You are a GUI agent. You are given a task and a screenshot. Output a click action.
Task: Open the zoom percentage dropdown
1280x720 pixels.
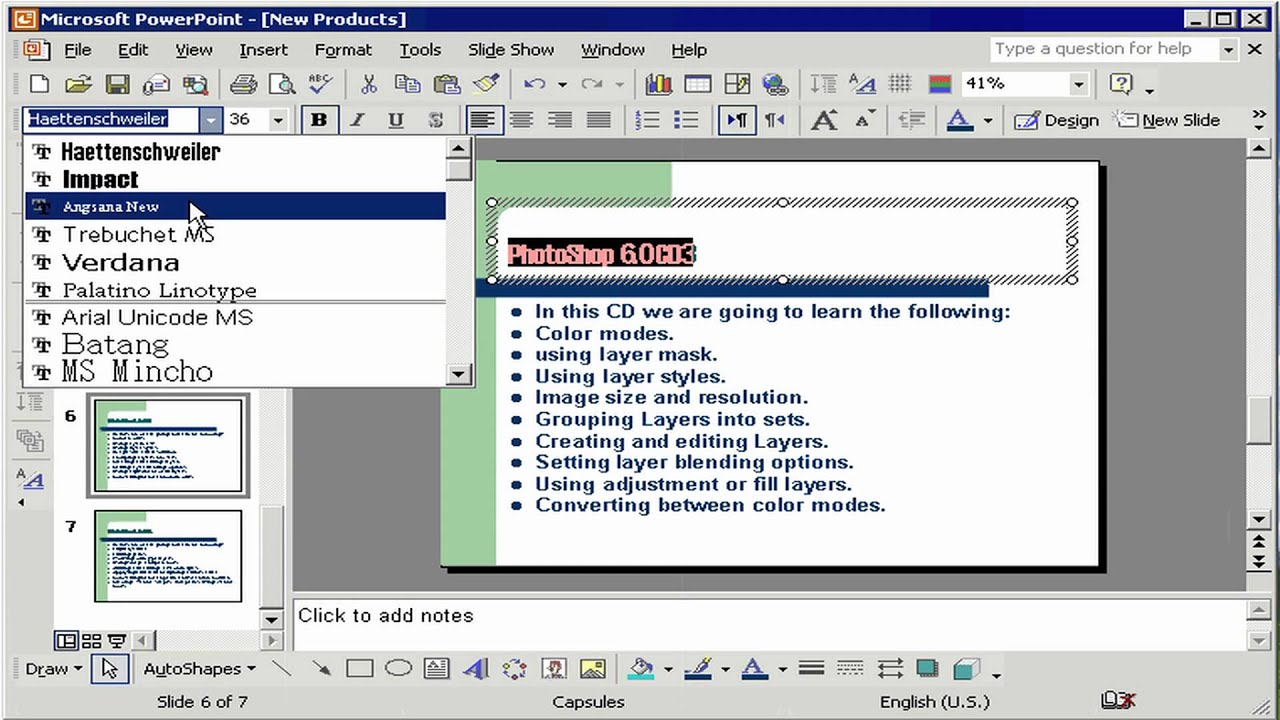(x=1078, y=84)
